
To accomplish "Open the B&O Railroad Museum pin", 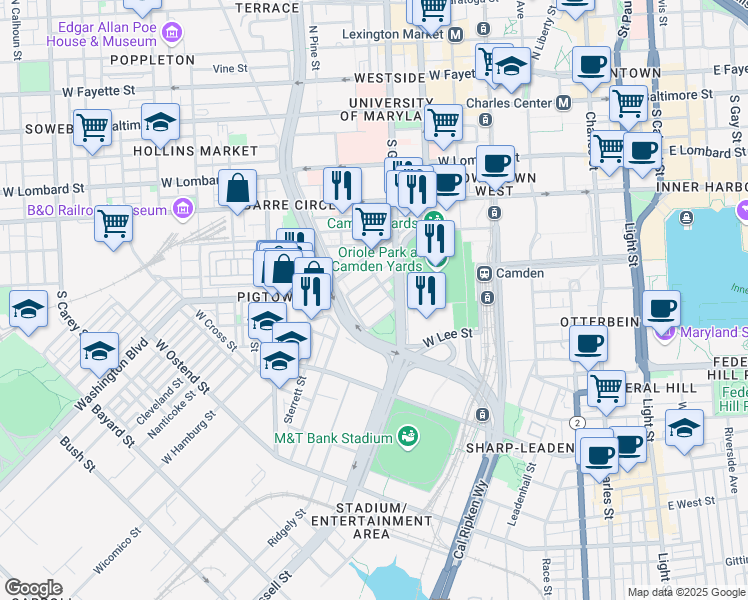I will click(182, 209).
